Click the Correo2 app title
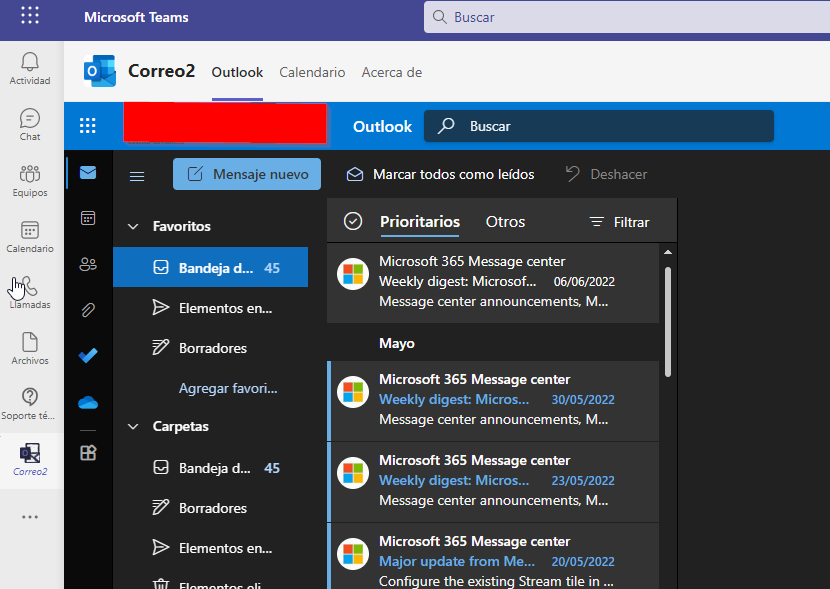 (161, 71)
